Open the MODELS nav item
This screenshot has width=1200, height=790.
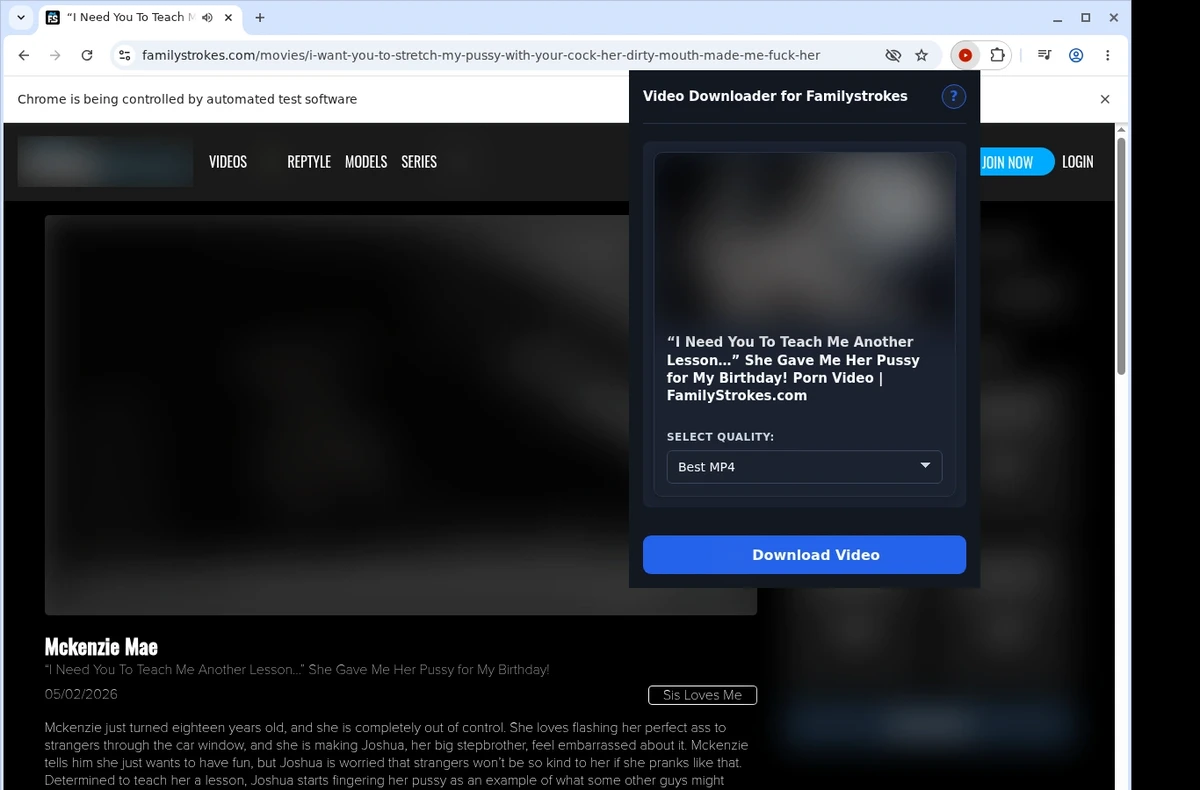tap(366, 162)
